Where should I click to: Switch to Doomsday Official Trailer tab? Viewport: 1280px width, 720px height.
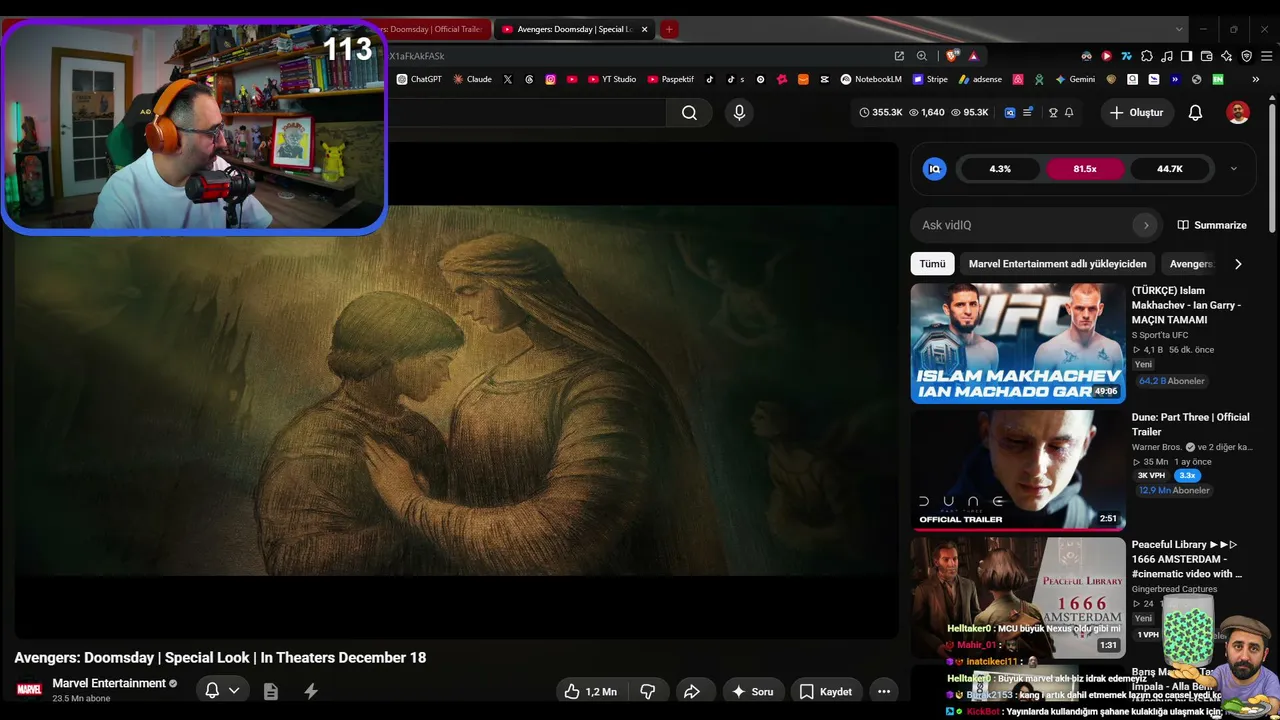(436, 29)
